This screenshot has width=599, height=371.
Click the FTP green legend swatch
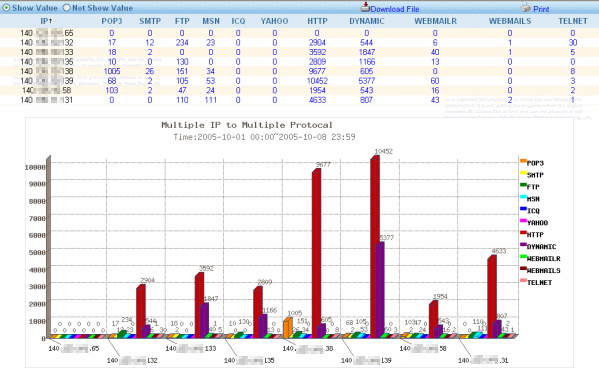coord(523,185)
